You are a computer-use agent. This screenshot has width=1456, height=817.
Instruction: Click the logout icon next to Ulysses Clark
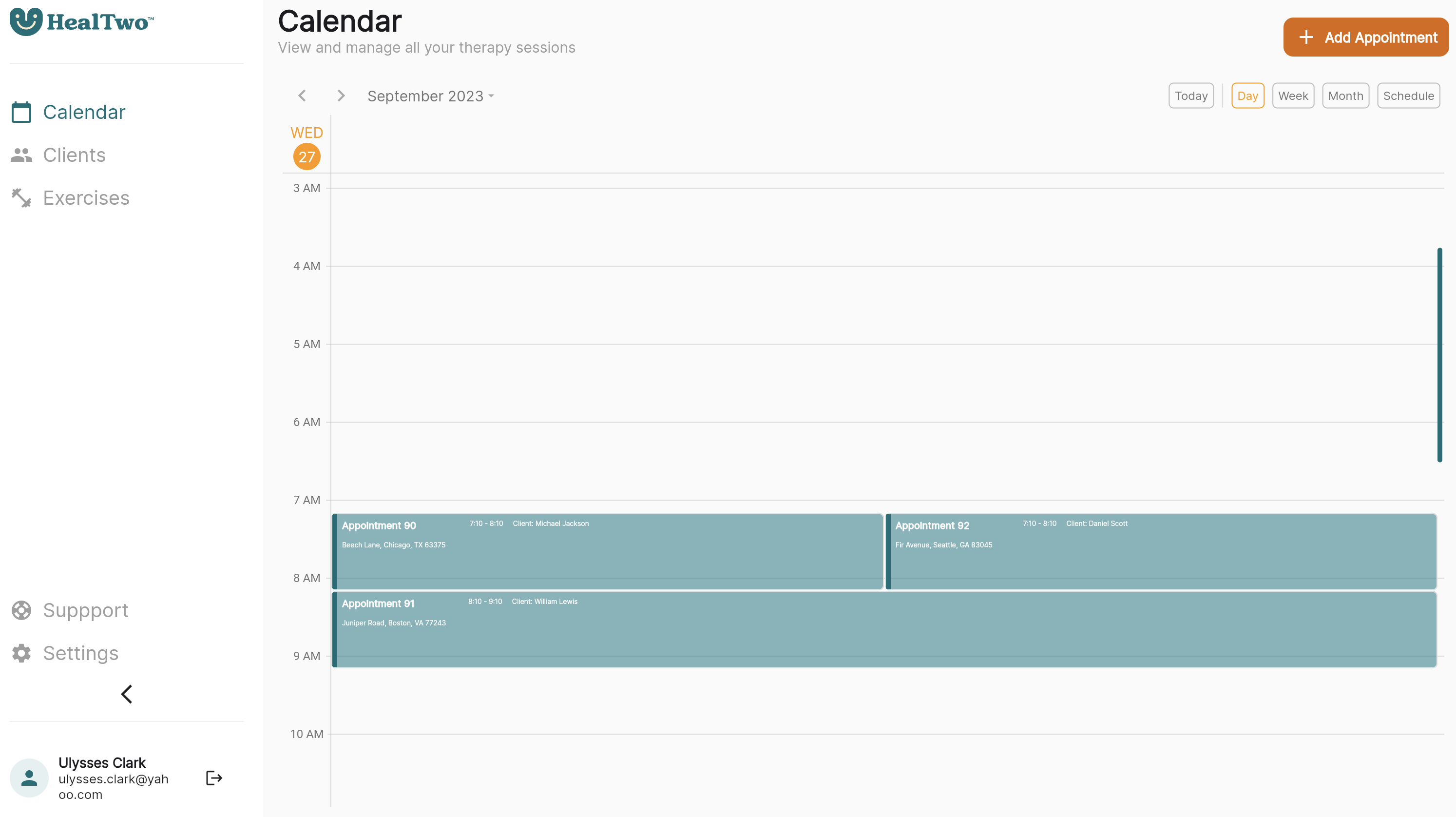pyautogui.click(x=213, y=778)
